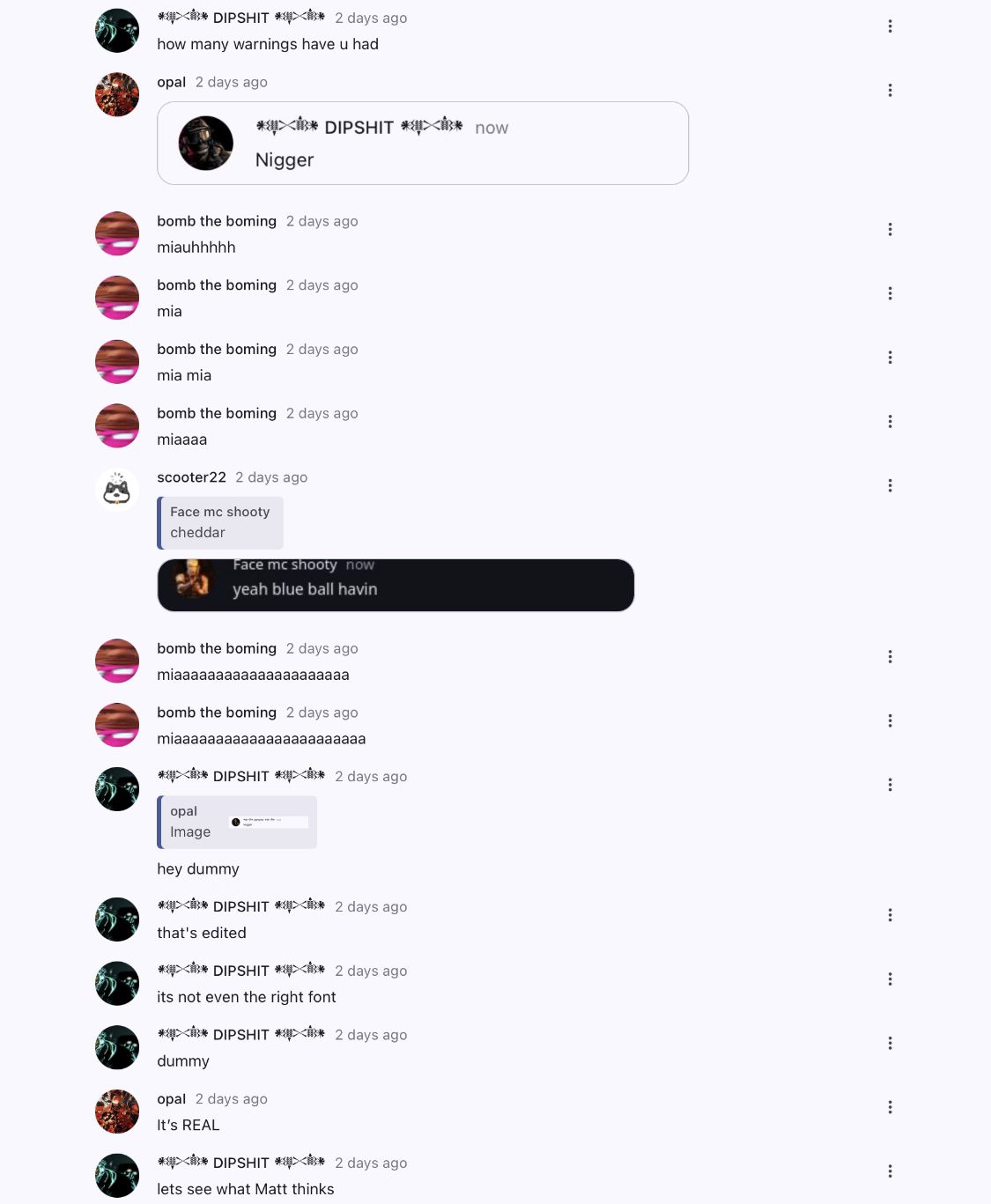
Task: Open options for 'that's edited' message
Action: (x=890, y=915)
